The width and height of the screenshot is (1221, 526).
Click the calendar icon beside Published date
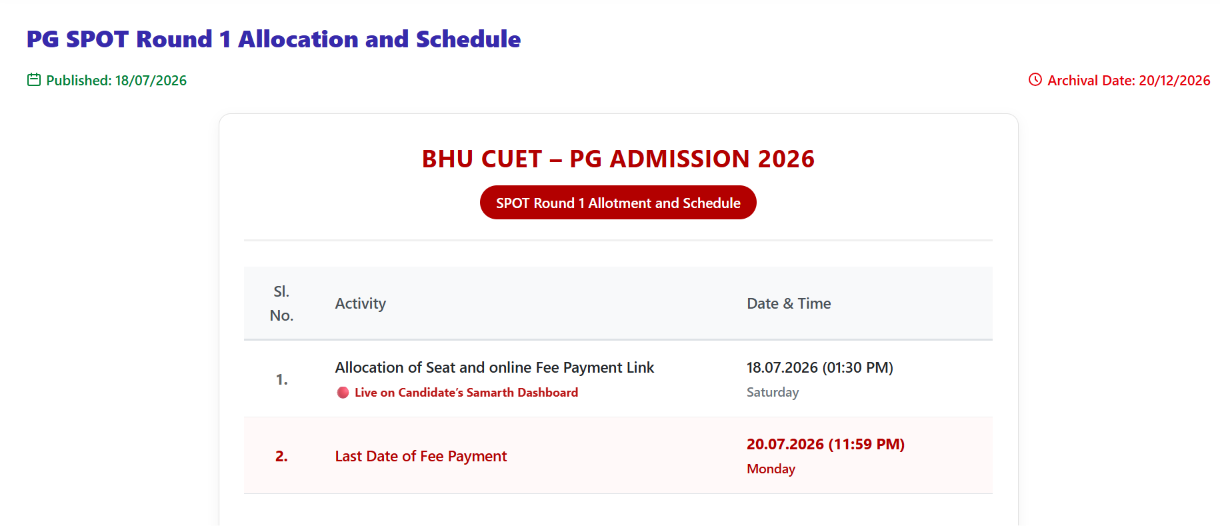[x=34, y=80]
